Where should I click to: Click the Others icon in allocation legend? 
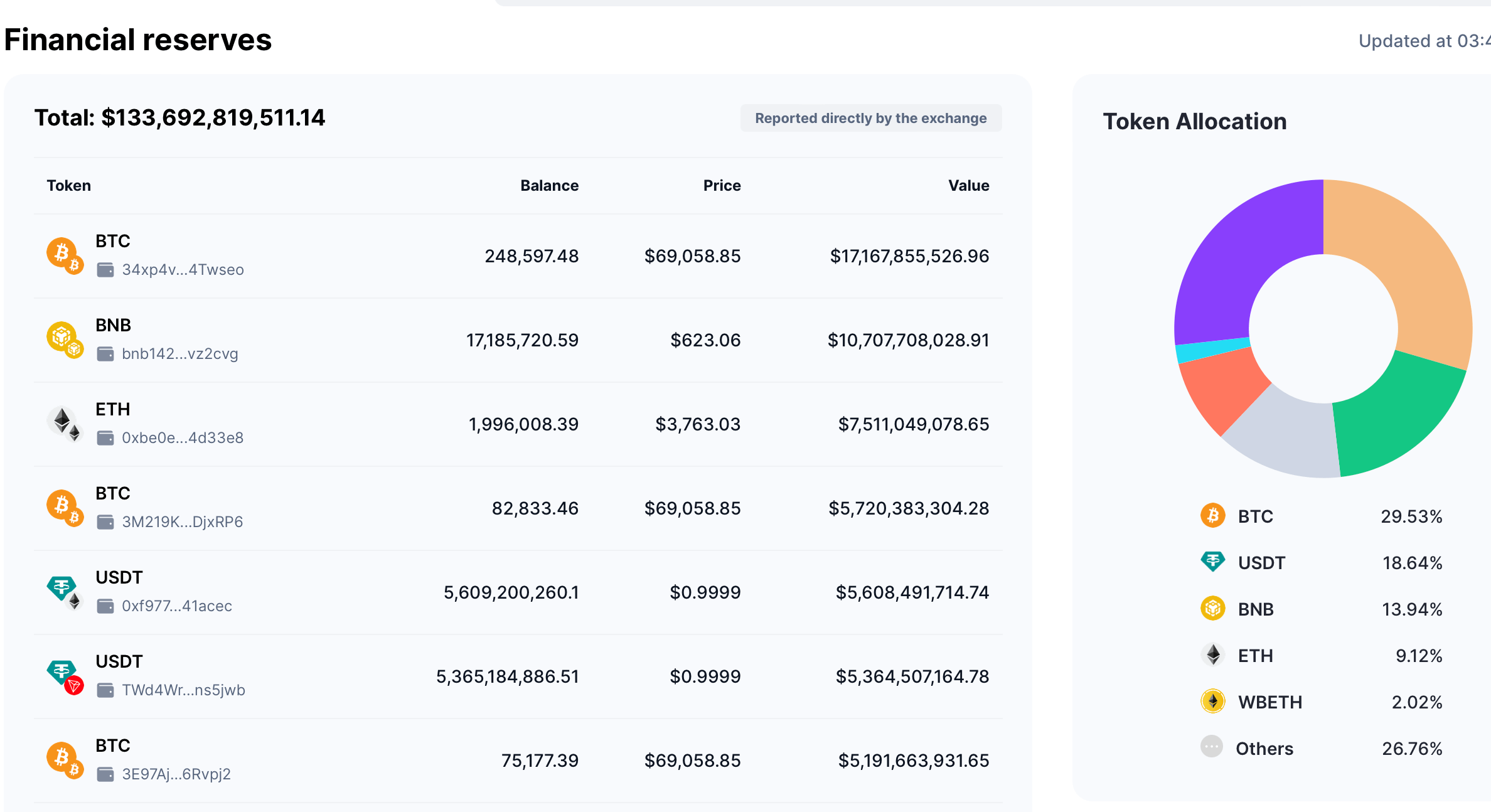(1212, 747)
